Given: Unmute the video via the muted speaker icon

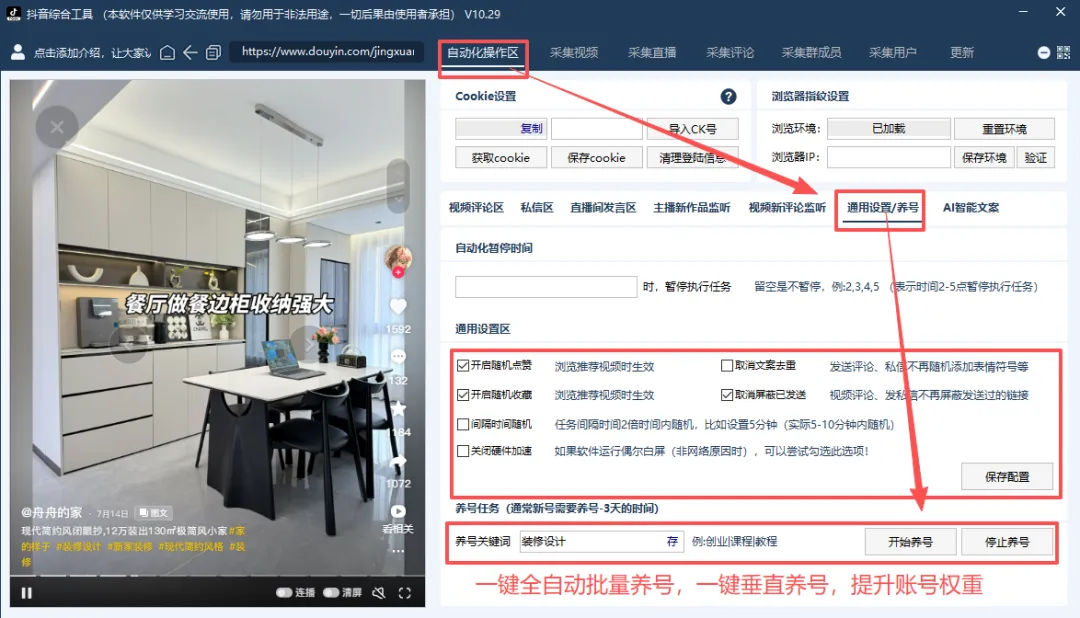Looking at the screenshot, I should (379, 592).
